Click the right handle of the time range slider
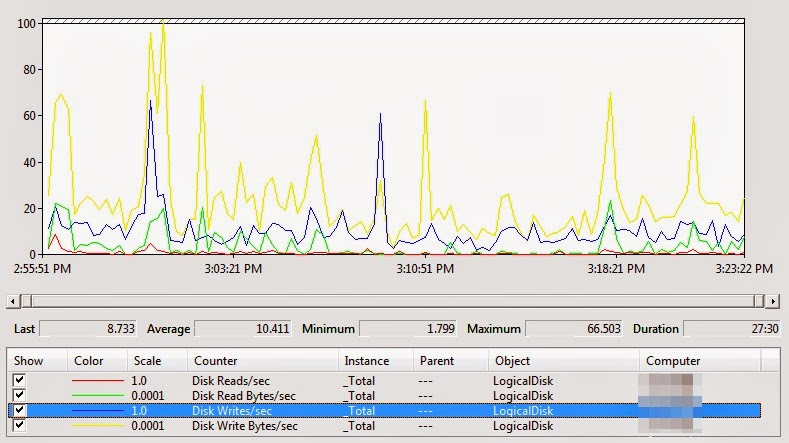The width and height of the screenshot is (789, 443). coord(759,302)
